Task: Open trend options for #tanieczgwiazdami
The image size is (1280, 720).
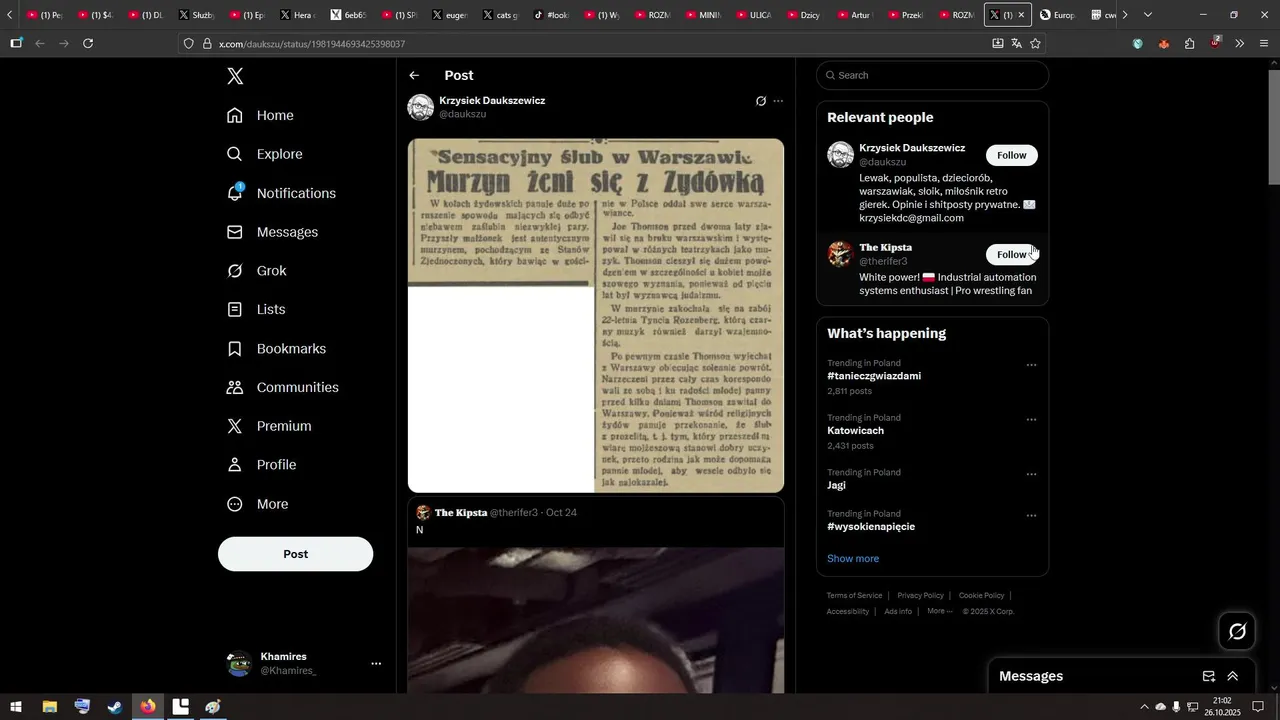Action: 1031,365
